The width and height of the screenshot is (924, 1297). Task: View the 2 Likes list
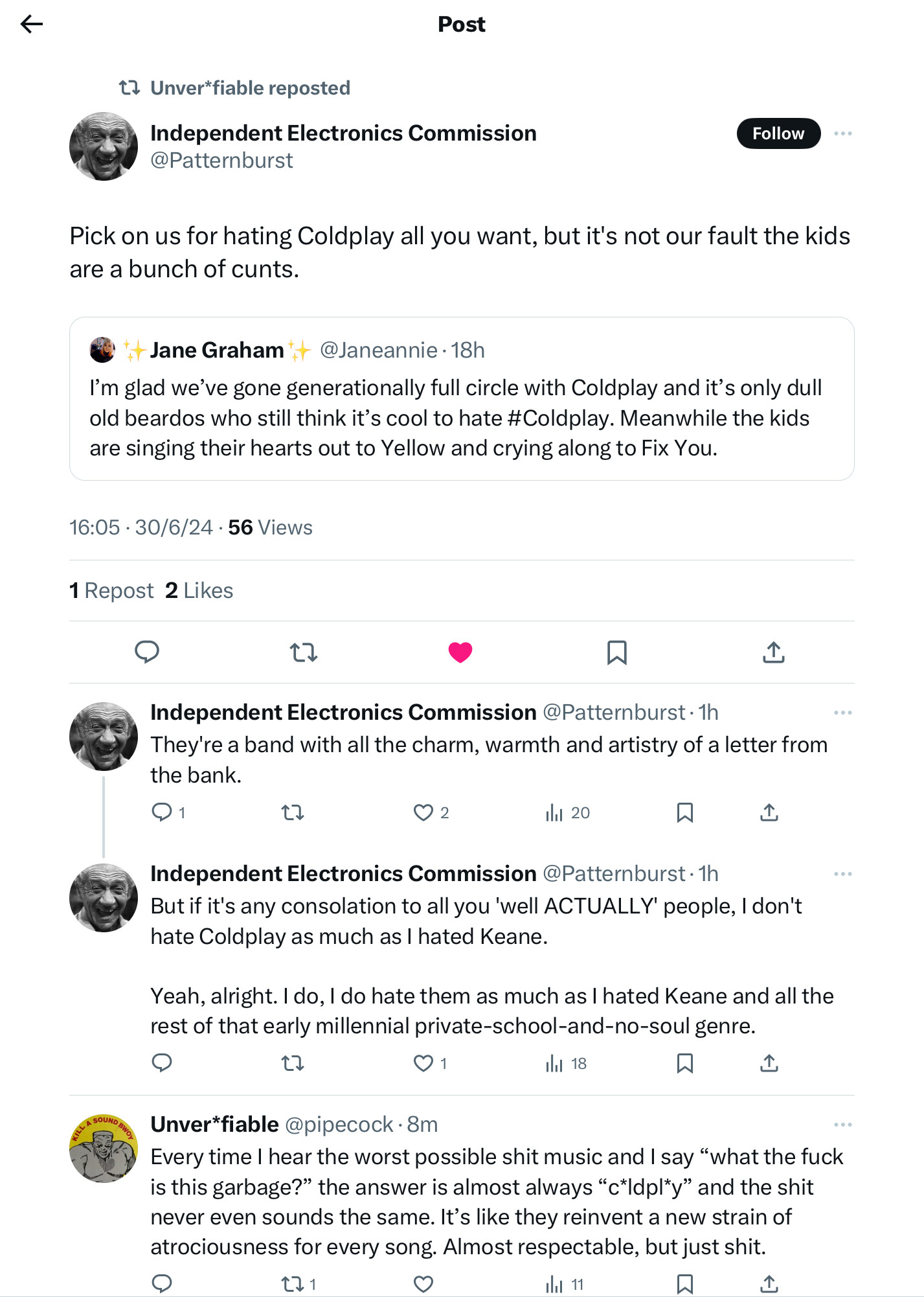coord(199,591)
